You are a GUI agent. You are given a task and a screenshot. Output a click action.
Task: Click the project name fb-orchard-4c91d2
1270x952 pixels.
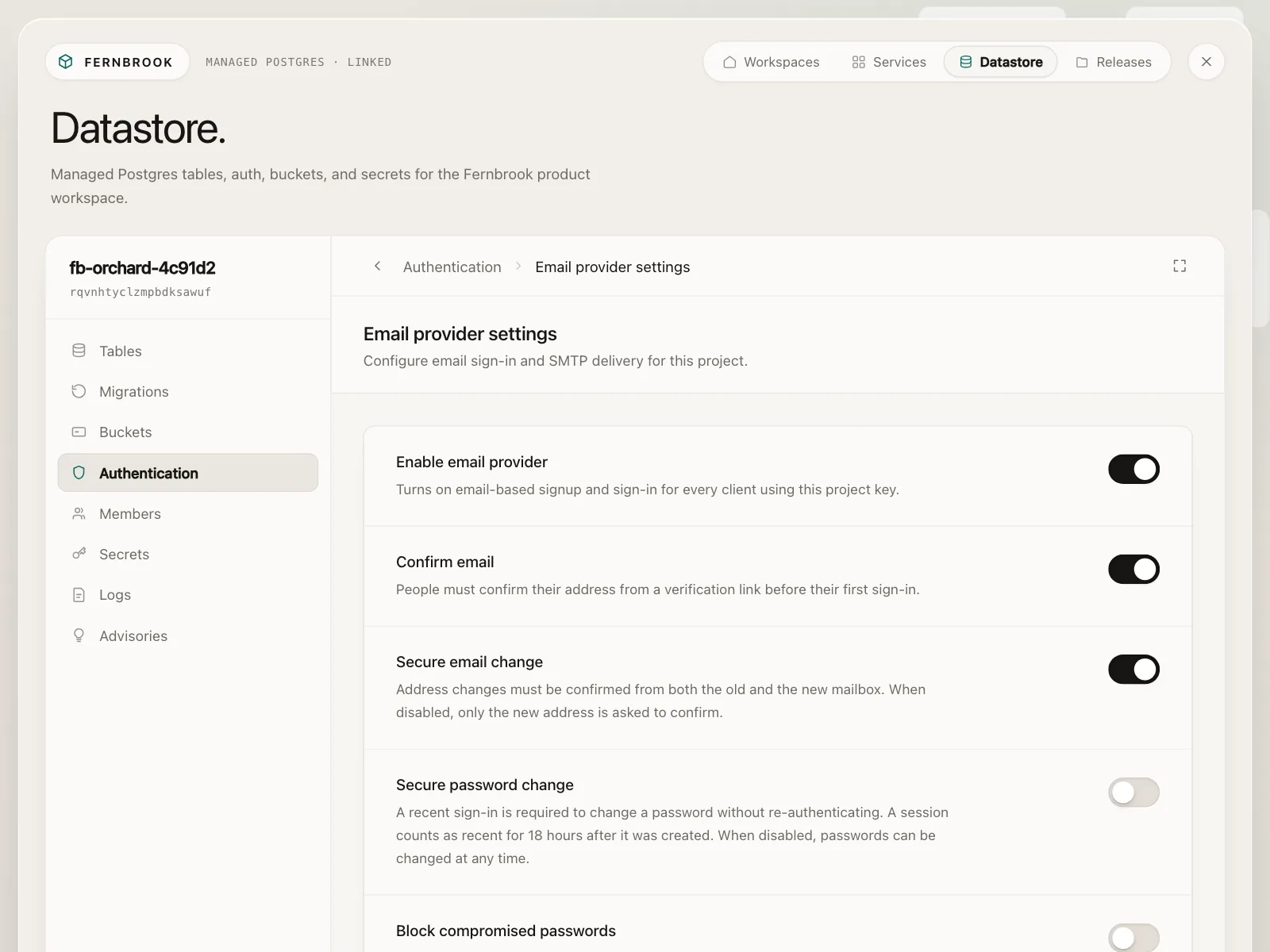[143, 268]
